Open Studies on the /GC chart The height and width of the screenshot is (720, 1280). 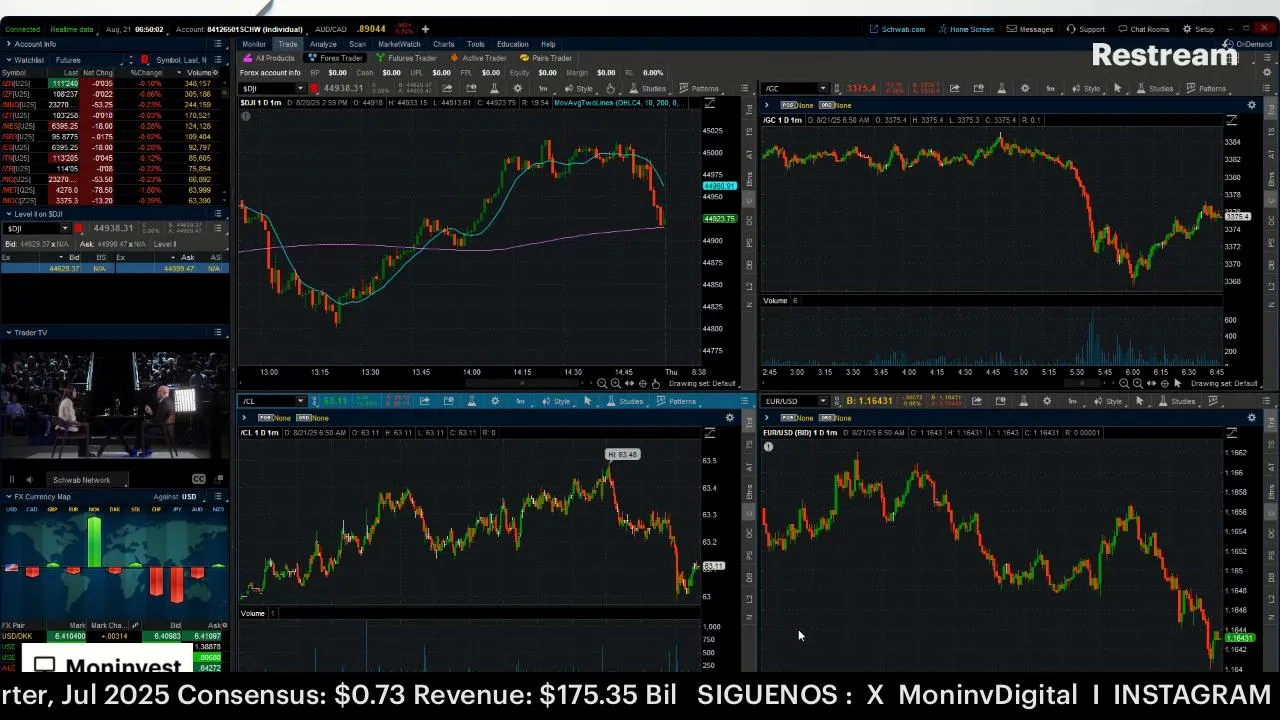coord(1154,88)
